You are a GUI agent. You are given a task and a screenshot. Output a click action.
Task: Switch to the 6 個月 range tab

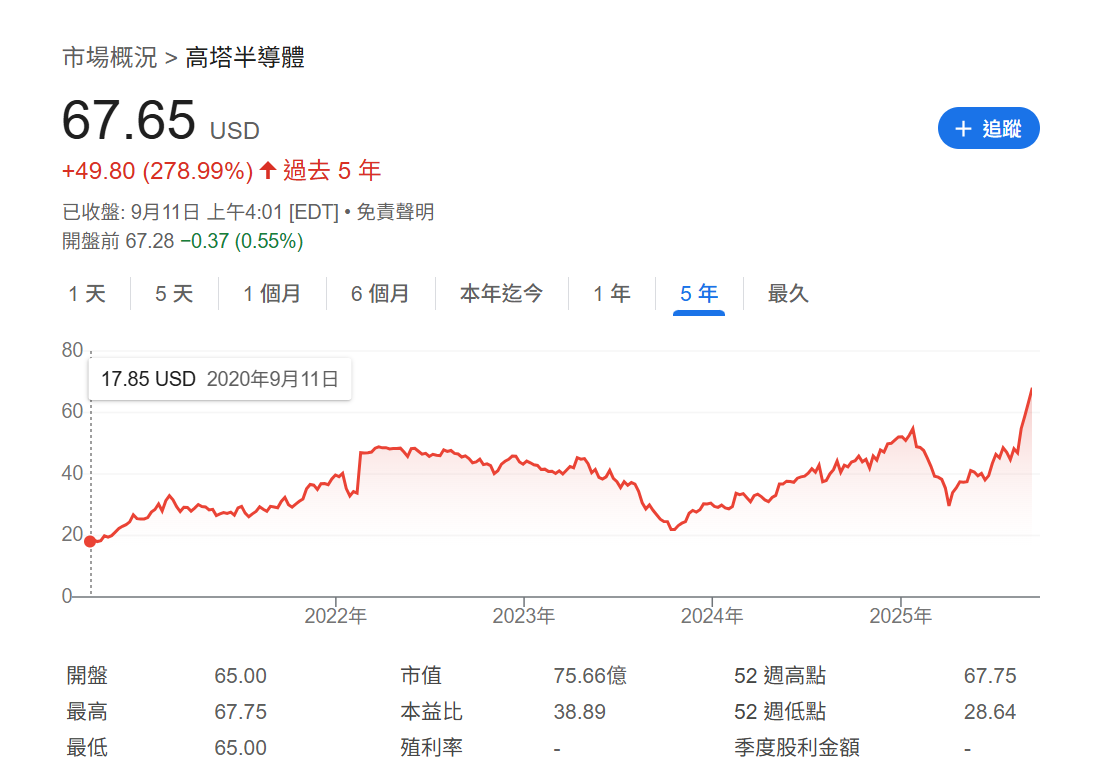point(380,293)
